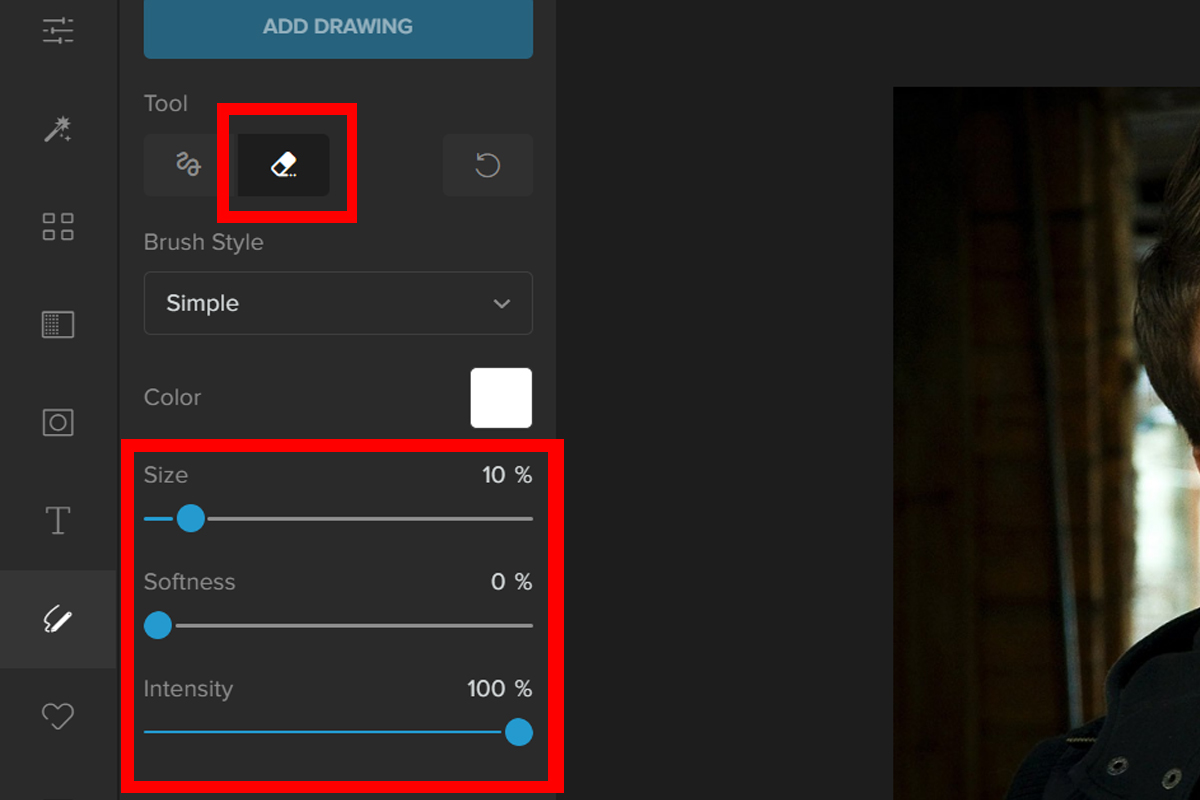Click the circular-arrow reset button beside the tools
This screenshot has height=800, width=1200.
487,165
